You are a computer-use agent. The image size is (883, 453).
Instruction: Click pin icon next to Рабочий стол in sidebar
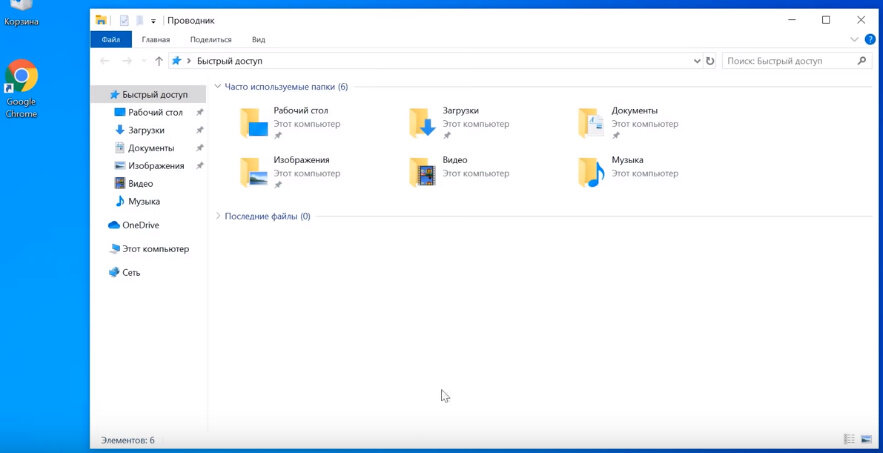(x=199, y=112)
